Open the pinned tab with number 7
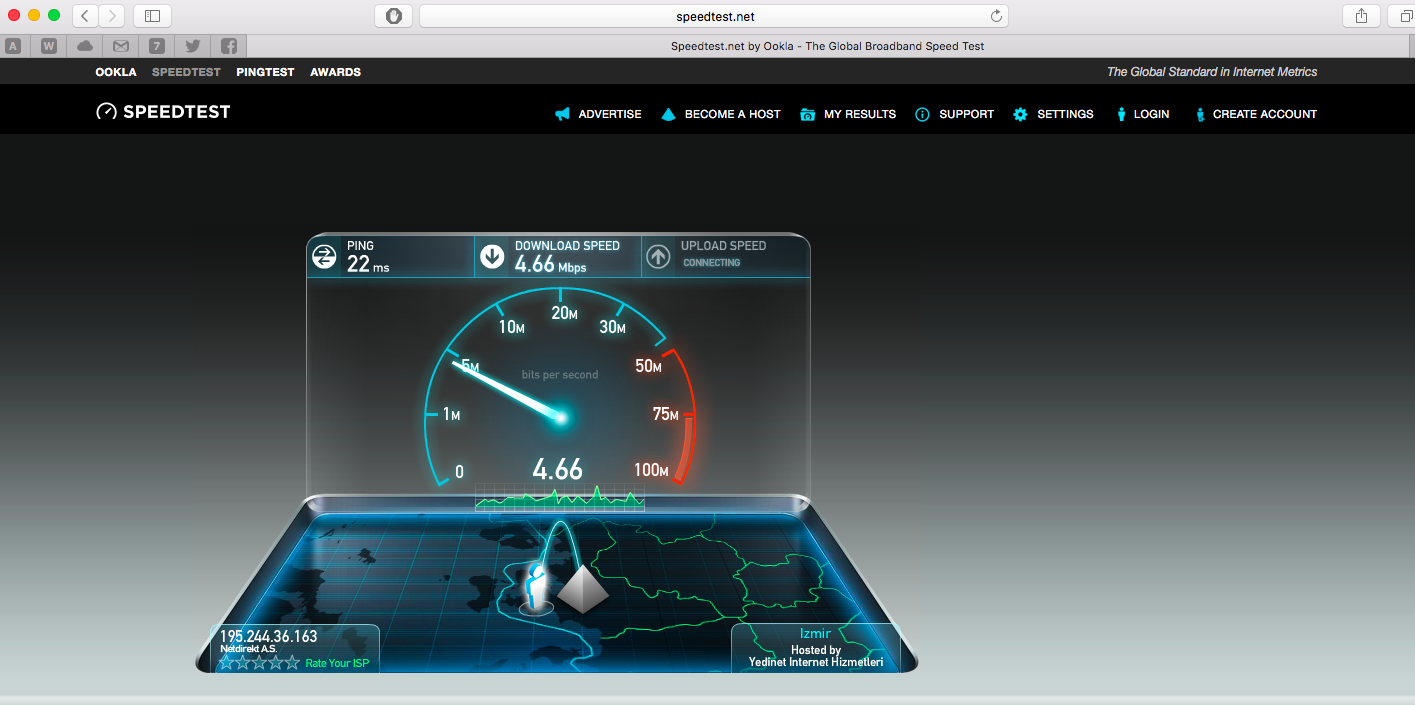This screenshot has height=705, width=1415. coord(157,46)
